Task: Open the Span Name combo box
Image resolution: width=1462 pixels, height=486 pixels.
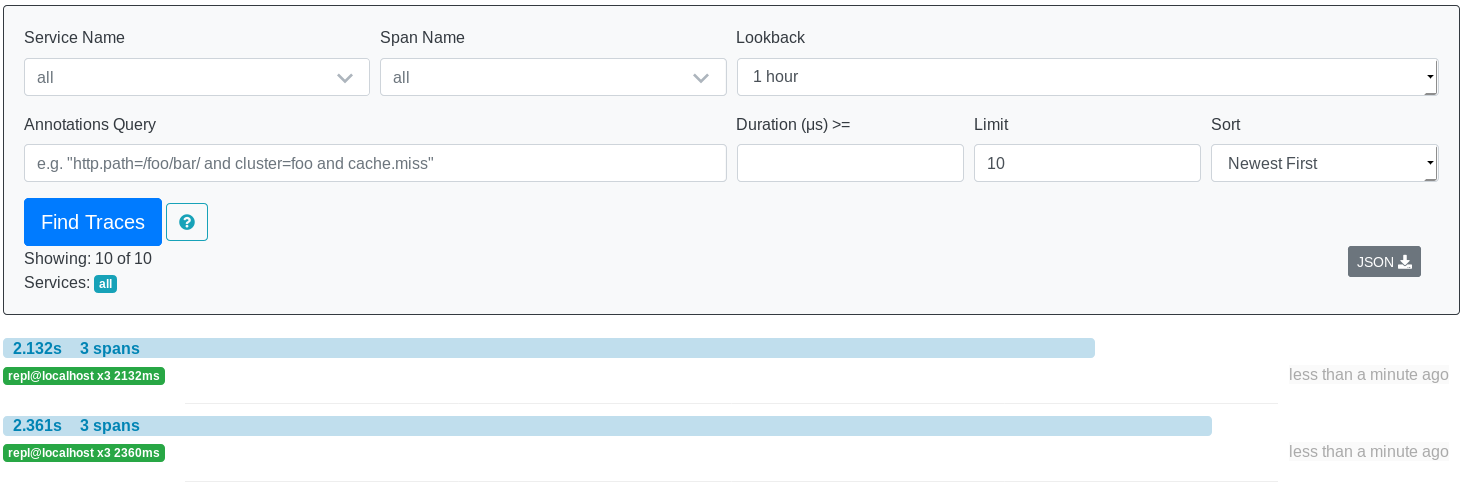Action: point(553,77)
